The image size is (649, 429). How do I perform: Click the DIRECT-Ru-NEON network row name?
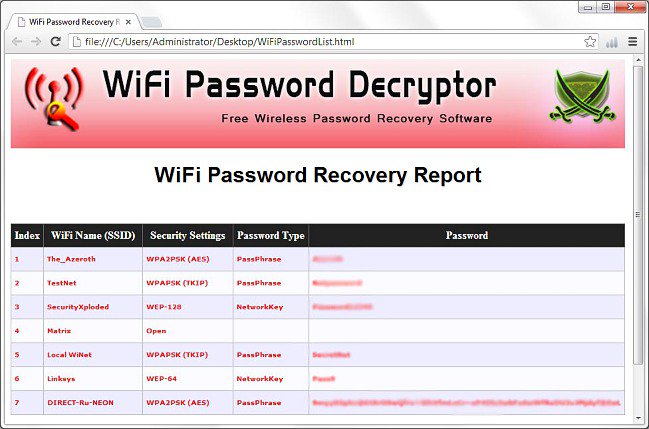79,403
